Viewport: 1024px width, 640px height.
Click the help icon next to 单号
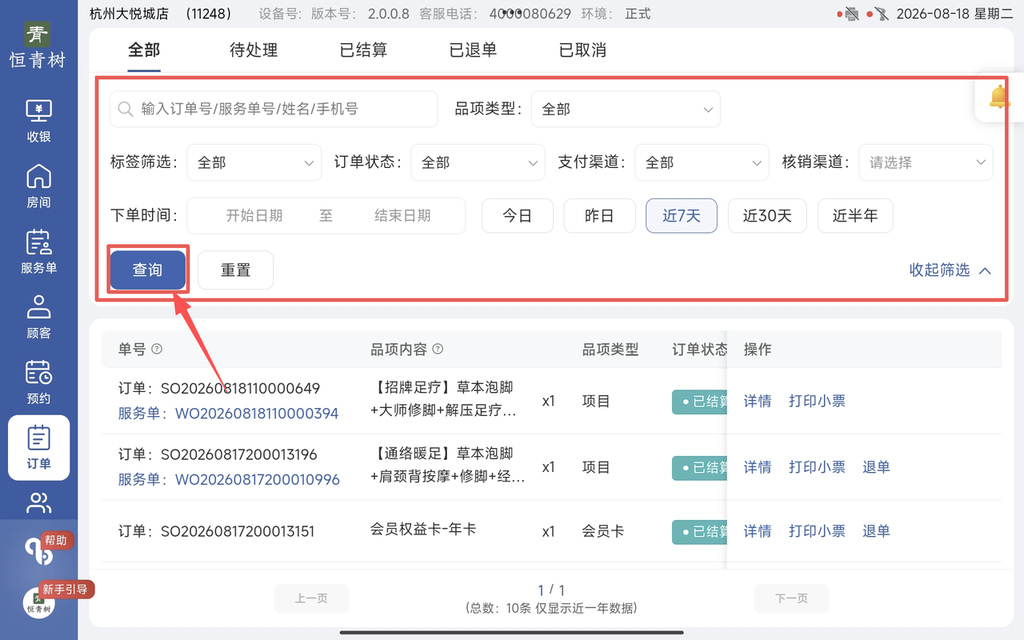(x=157, y=349)
